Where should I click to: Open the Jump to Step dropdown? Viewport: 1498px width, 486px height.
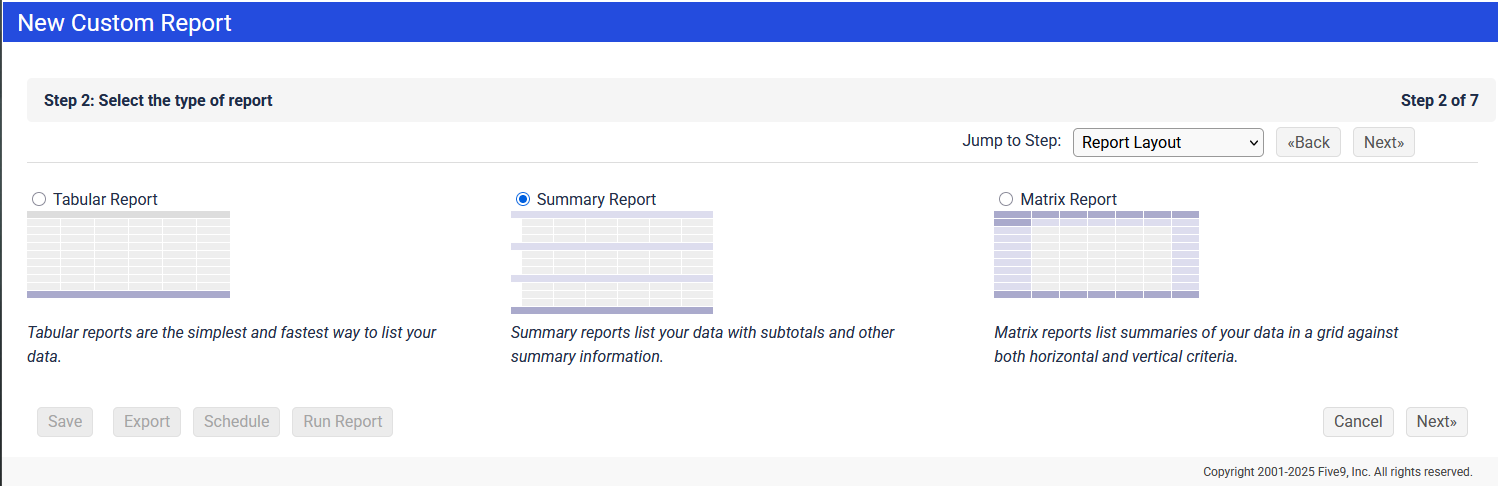(x=1167, y=142)
